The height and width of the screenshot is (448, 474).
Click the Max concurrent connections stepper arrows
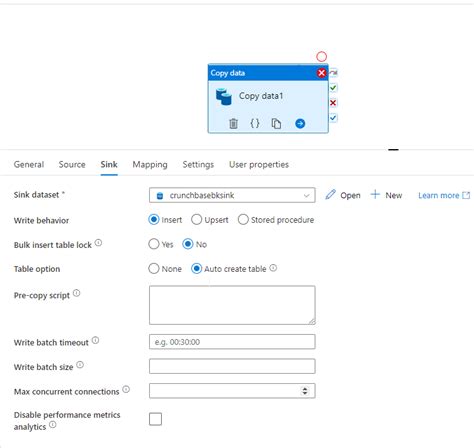[x=305, y=391]
